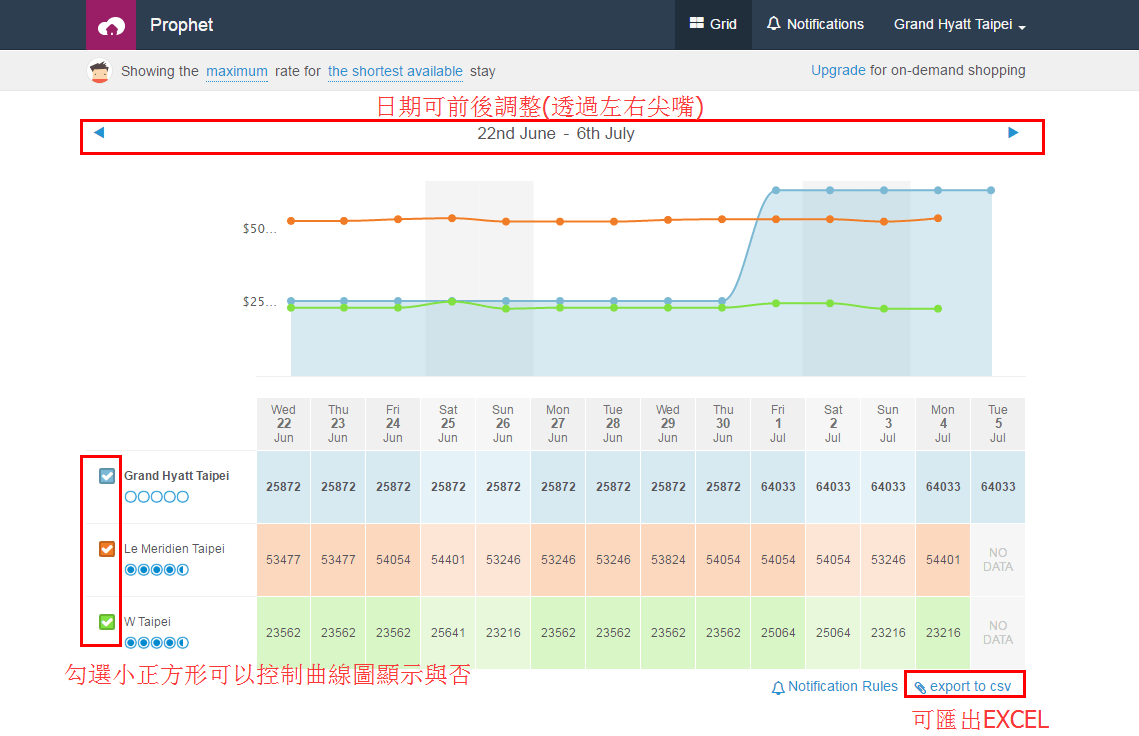Click Le Meridien 53824 cell for Wed 29 Jun

[x=668, y=560]
